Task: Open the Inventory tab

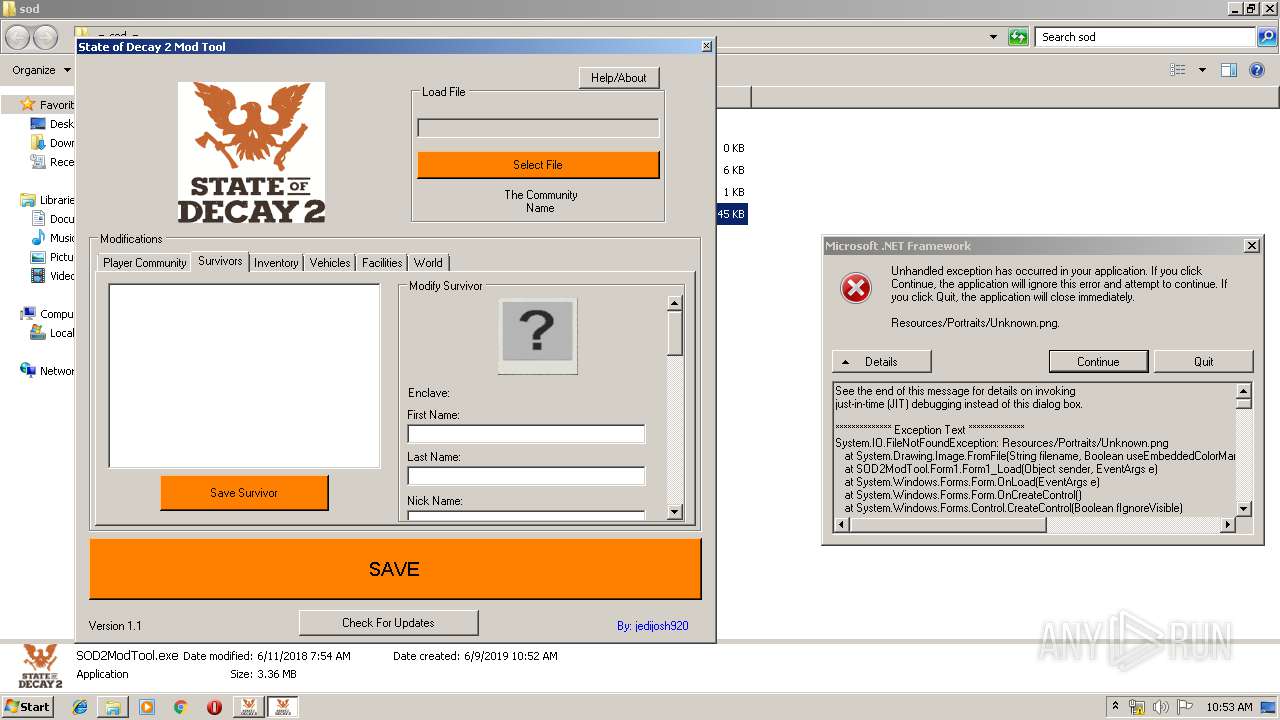Action: coord(276,263)
